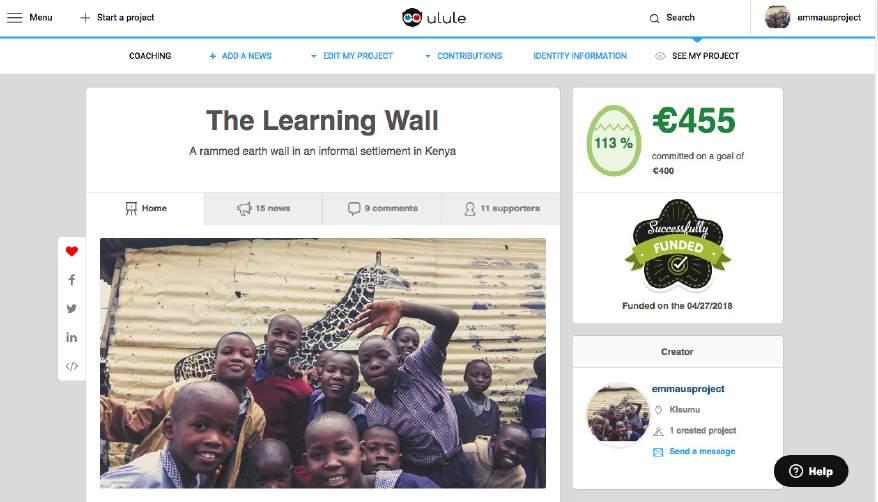Click the 113 % progress egg
The width and height of the screenshot is (878, 502).
point(614,141)
